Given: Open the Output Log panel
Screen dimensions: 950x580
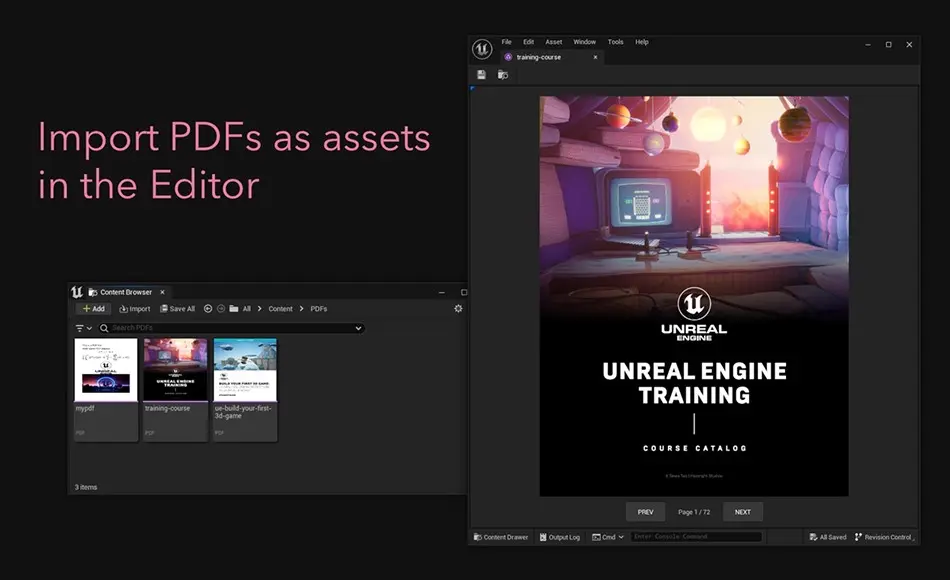Looking at the screenshot, I should point(560,536).
